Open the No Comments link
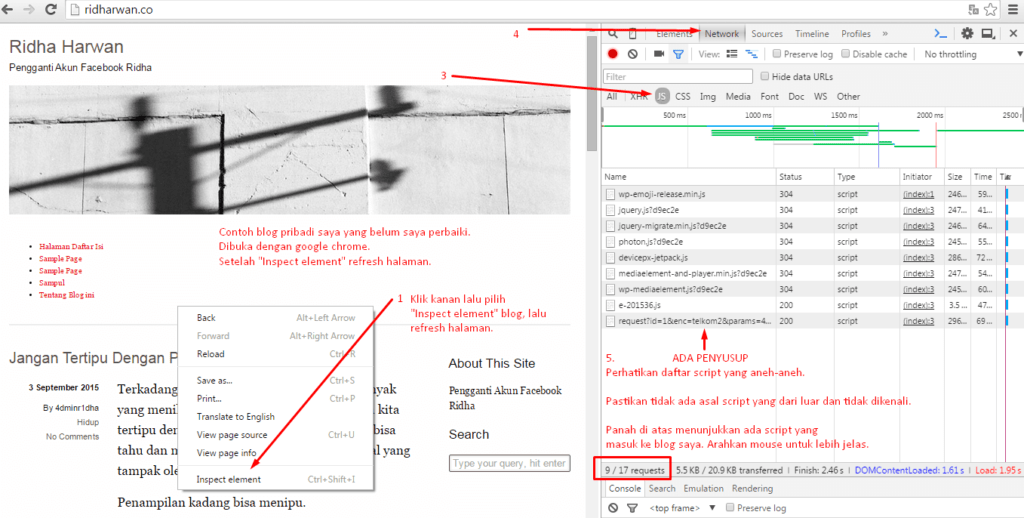The image size is (1024, 518). (72, 436)
